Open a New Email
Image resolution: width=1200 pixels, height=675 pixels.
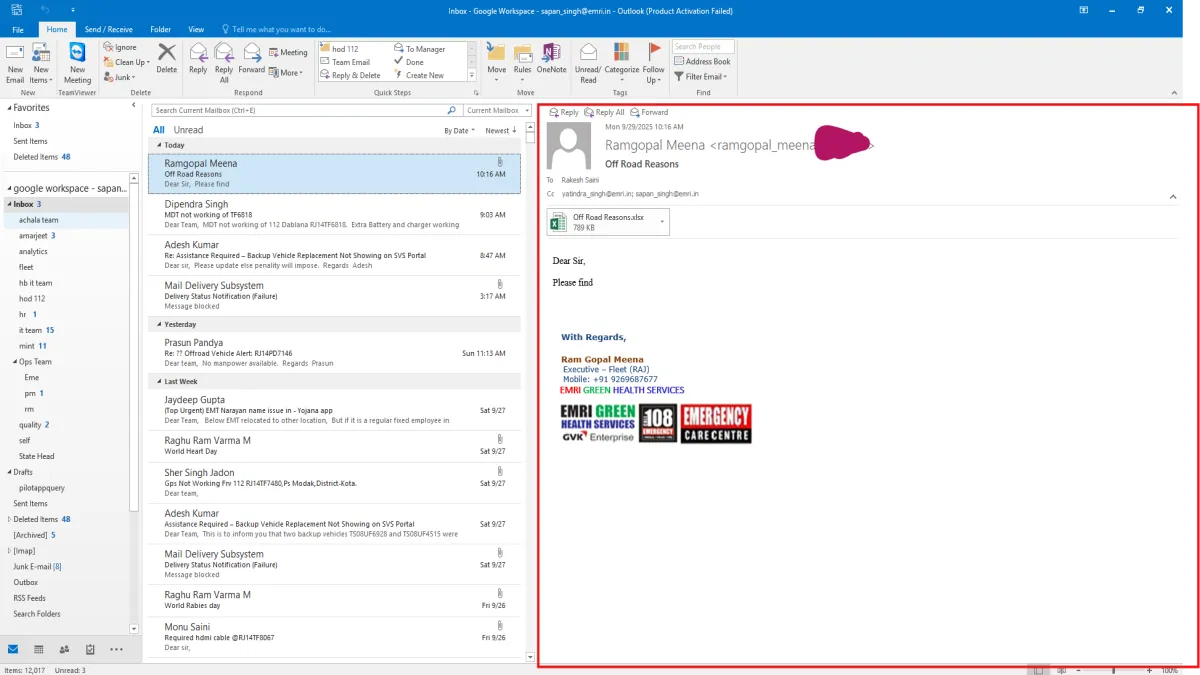(x=14, y=62)
